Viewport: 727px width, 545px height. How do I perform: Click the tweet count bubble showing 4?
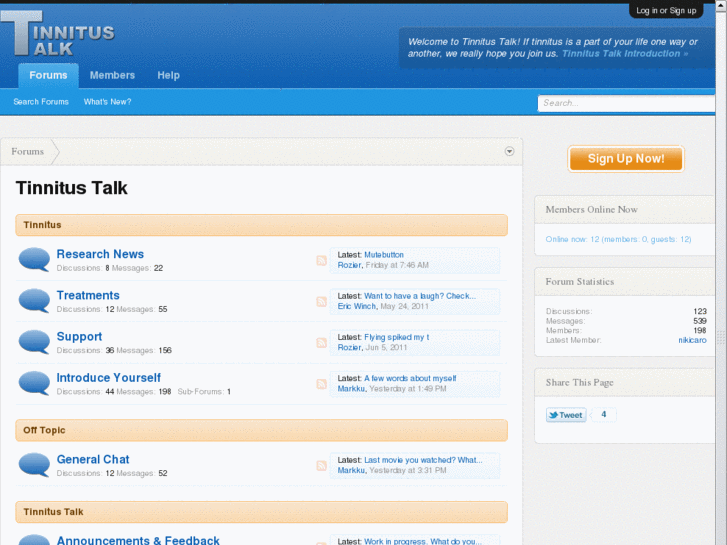pos(604,414)
